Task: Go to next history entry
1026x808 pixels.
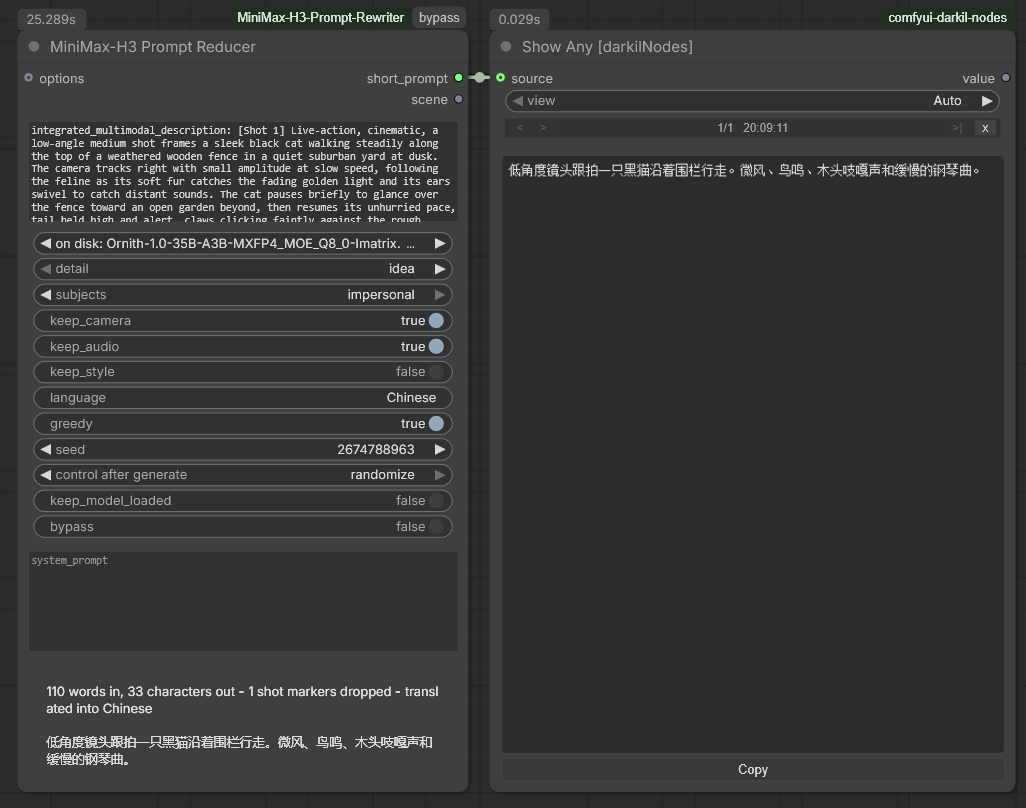Action: pos(543,128)
